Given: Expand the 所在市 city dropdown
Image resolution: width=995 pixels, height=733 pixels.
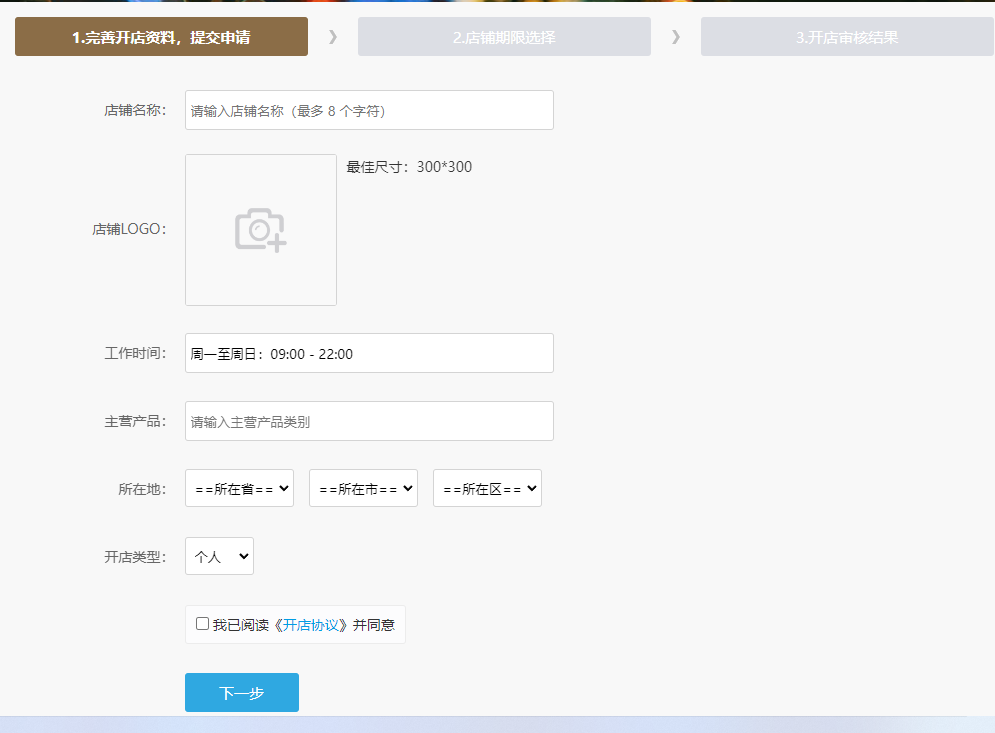Looking at the screenshot, I should click(x=363, y=488).
